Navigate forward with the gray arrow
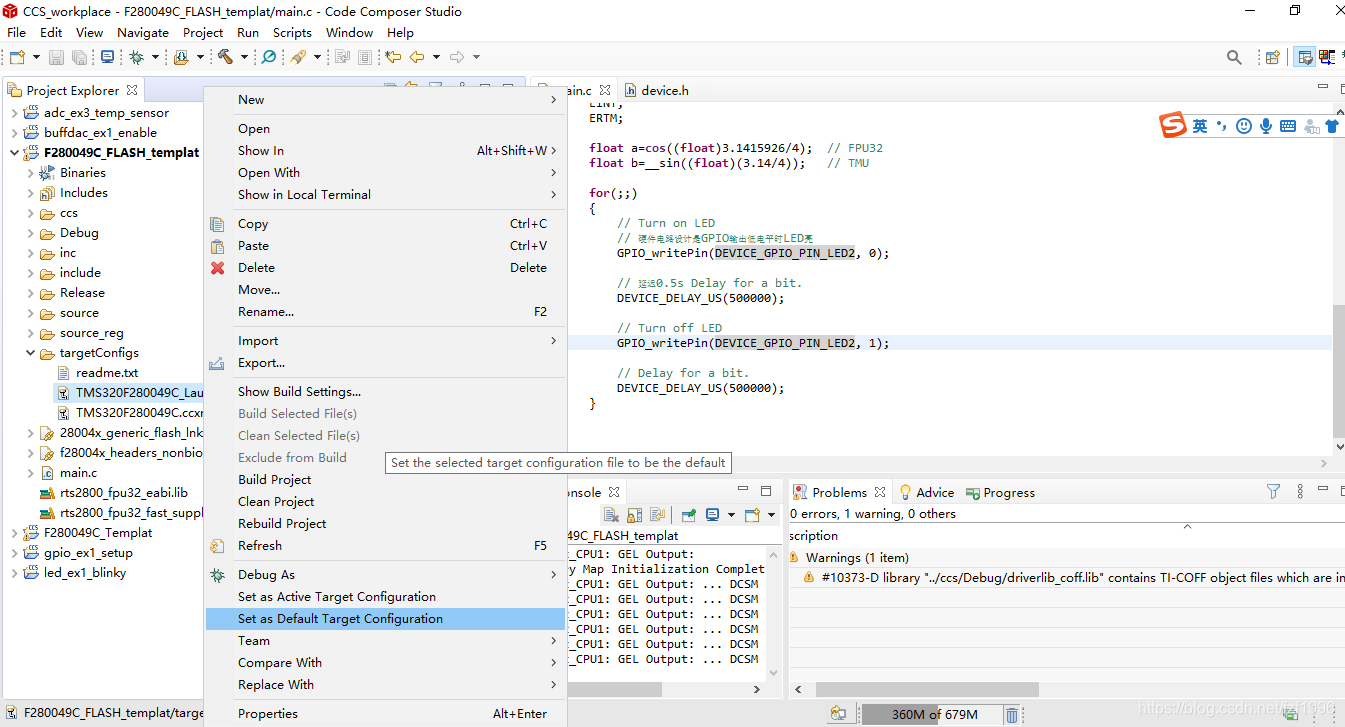 (x=457, y=58)
